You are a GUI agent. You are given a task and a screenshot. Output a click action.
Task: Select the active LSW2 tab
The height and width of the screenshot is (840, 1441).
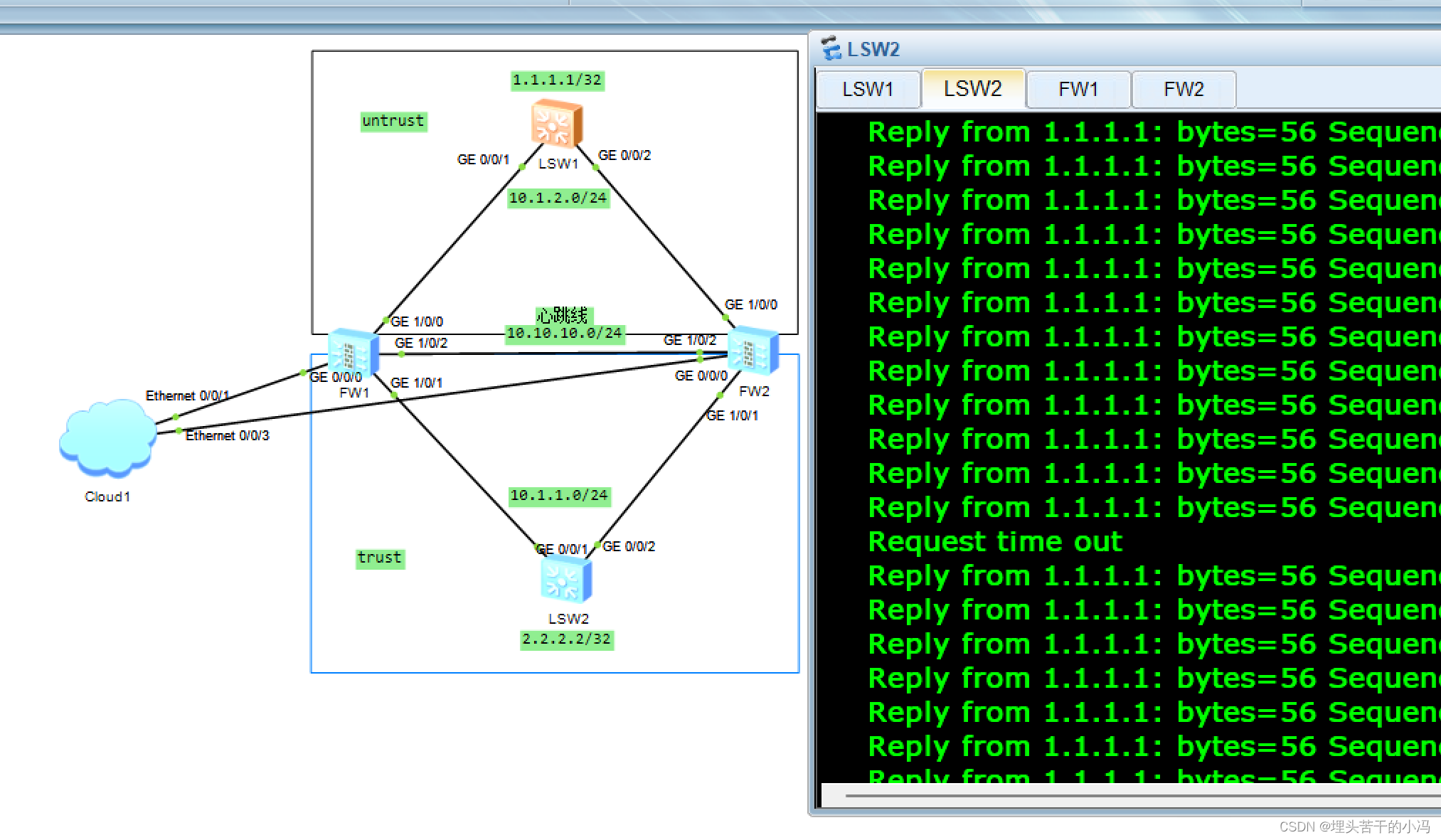click(x=972, y=89)
